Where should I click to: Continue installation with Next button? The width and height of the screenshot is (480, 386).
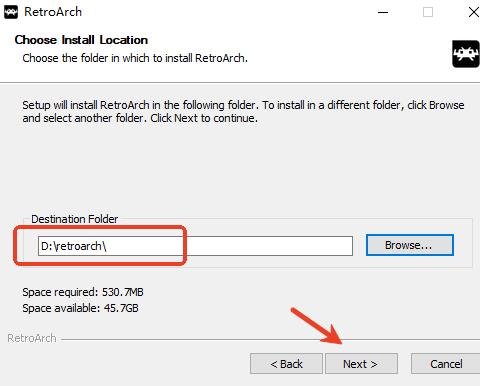click(361, 364)
